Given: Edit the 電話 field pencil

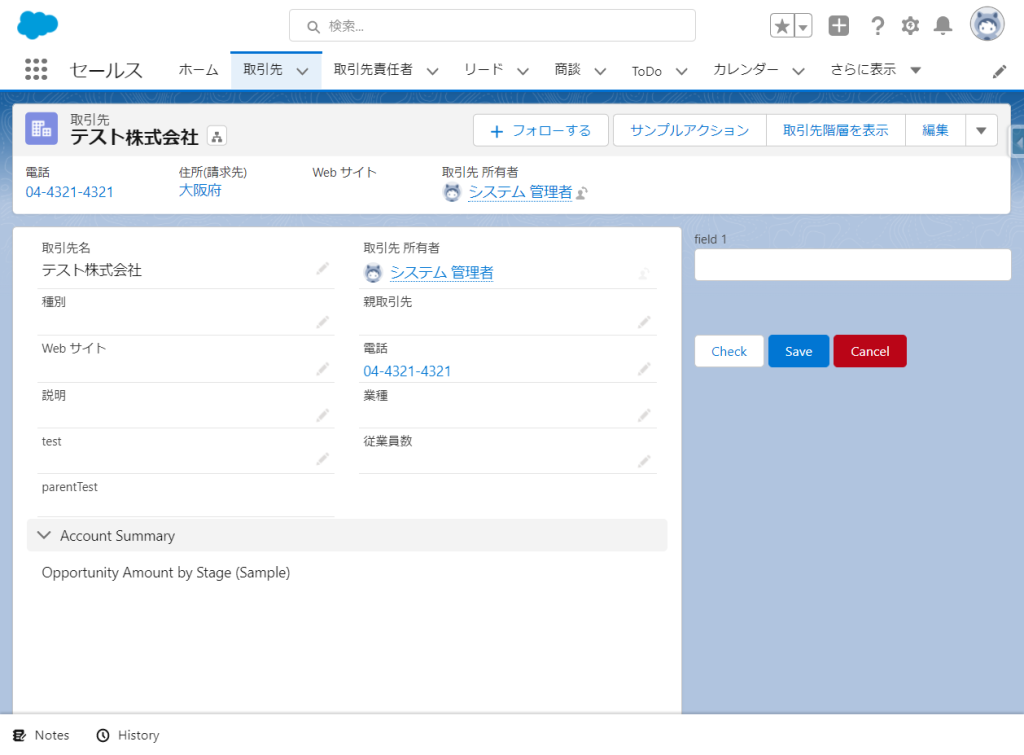Looking at the screenshot, I should (x=644, y=370).
